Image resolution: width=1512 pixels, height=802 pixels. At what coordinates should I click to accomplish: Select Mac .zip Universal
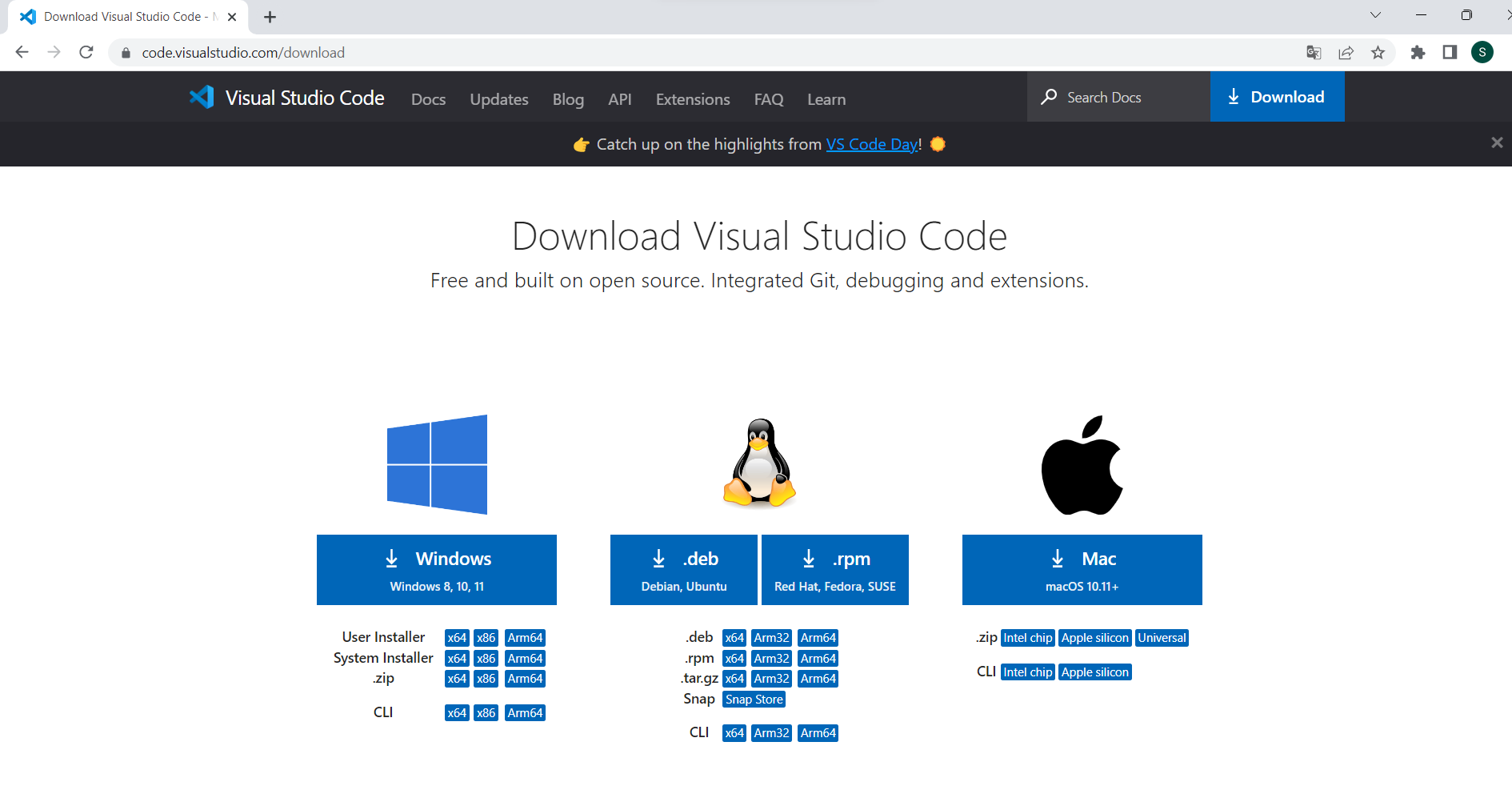(x=1162, y=638)
